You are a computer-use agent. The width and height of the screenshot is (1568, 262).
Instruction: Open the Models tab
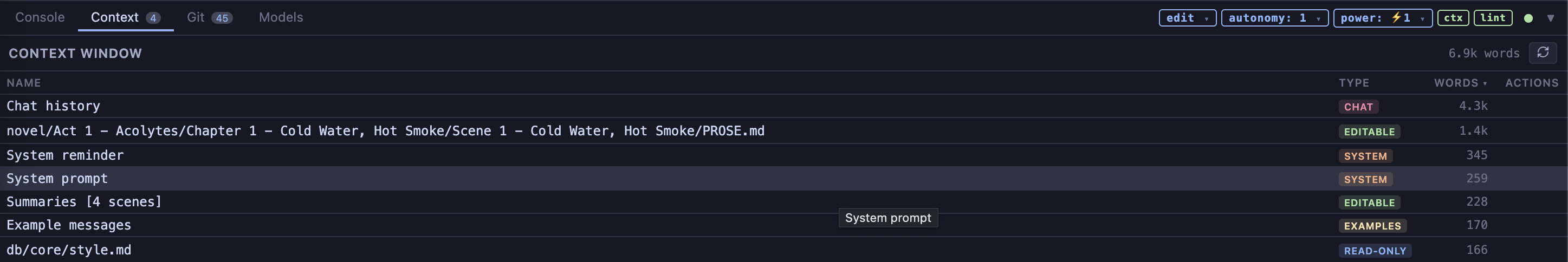281,17
